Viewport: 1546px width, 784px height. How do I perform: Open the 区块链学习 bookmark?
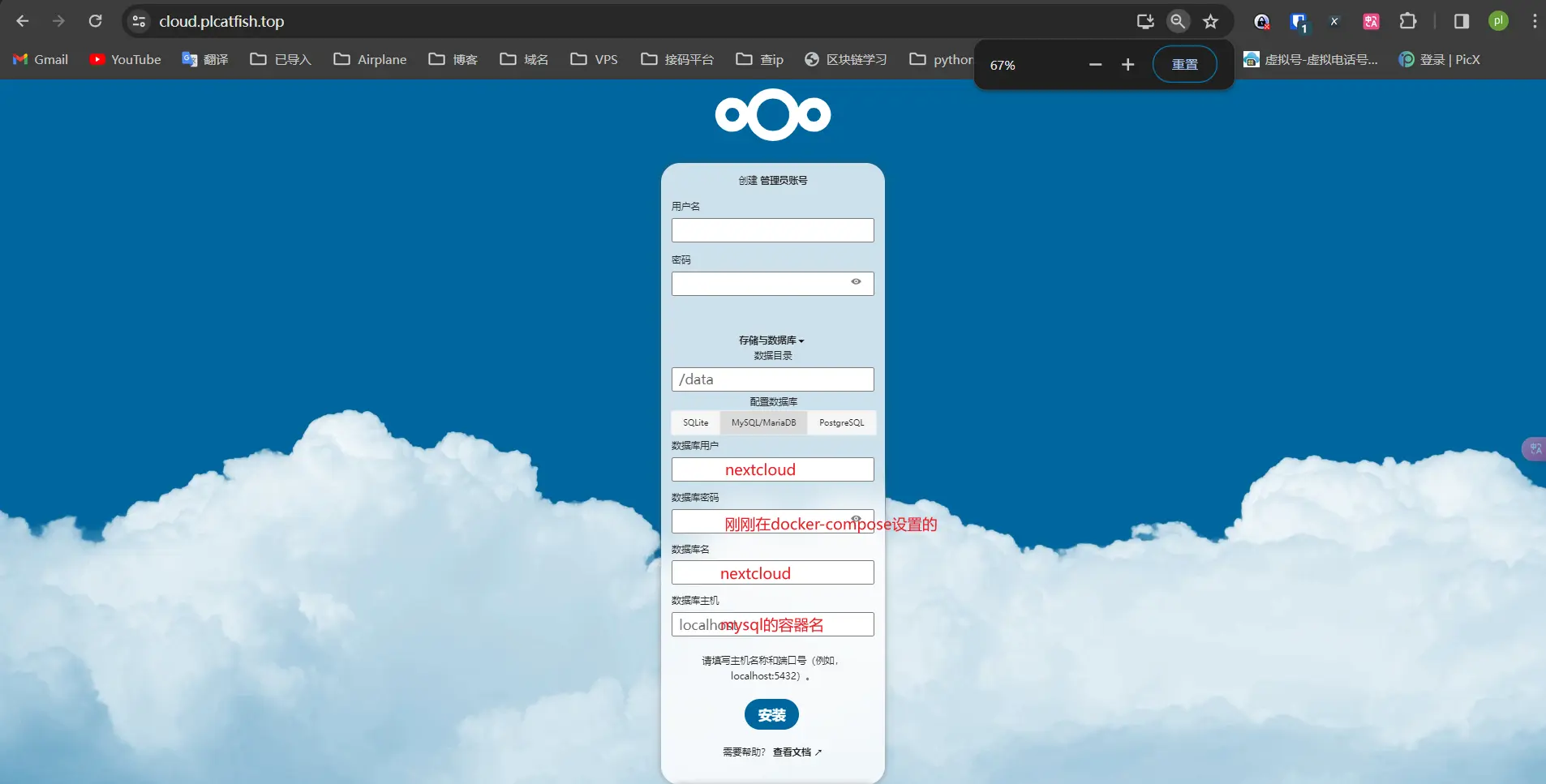(x=846, y=59)
